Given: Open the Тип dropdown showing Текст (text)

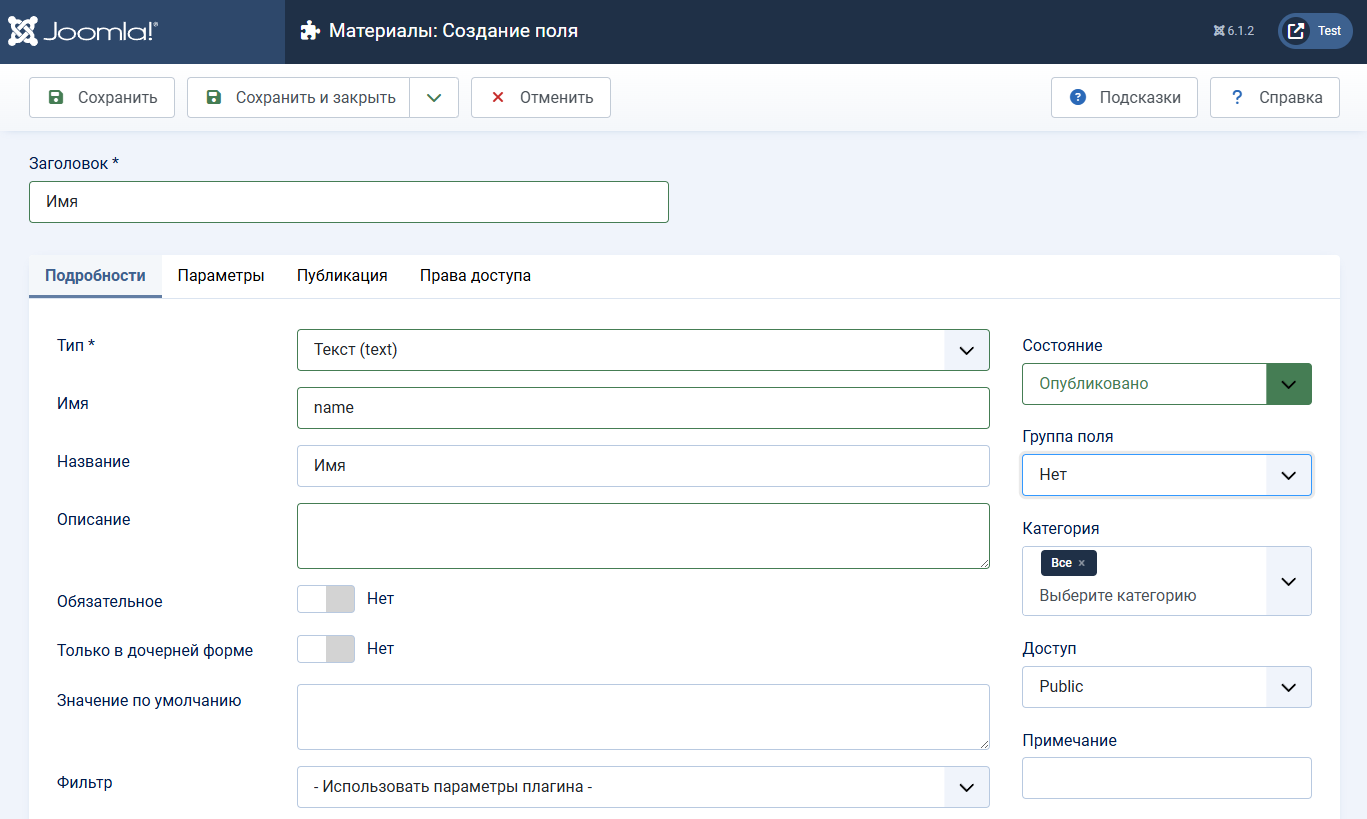Looking at the screenshot, I should click(643, 350).
